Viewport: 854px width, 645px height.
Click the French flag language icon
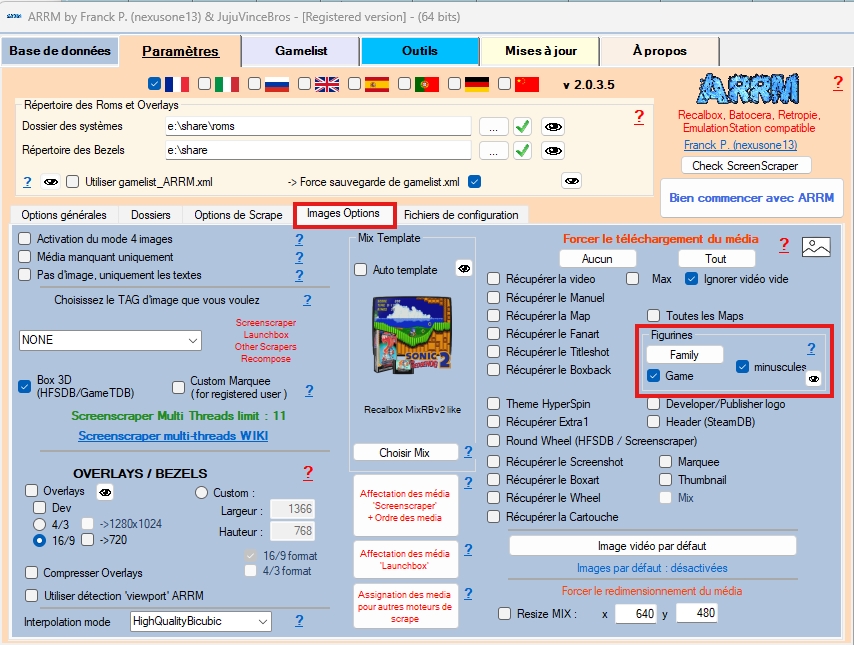pyautogui.click(x=178, y=84)
